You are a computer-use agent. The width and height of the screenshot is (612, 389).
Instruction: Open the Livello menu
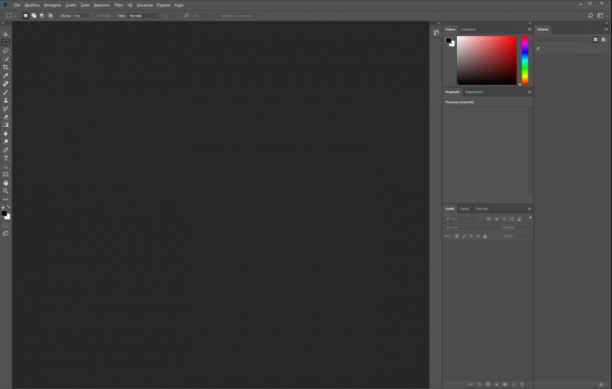pos(71,5)
